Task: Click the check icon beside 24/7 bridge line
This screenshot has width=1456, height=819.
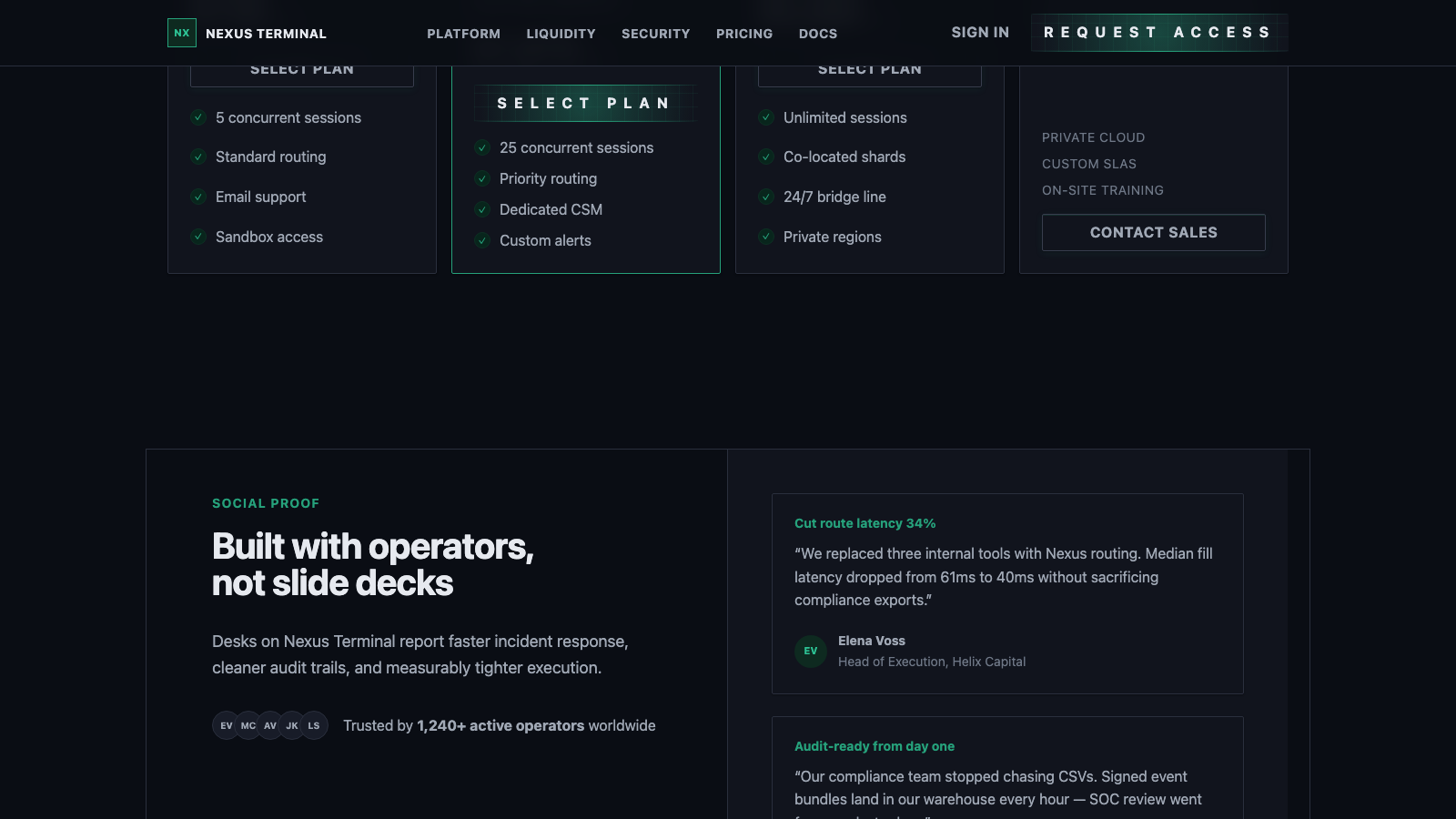Action: [x=766, y=197]
